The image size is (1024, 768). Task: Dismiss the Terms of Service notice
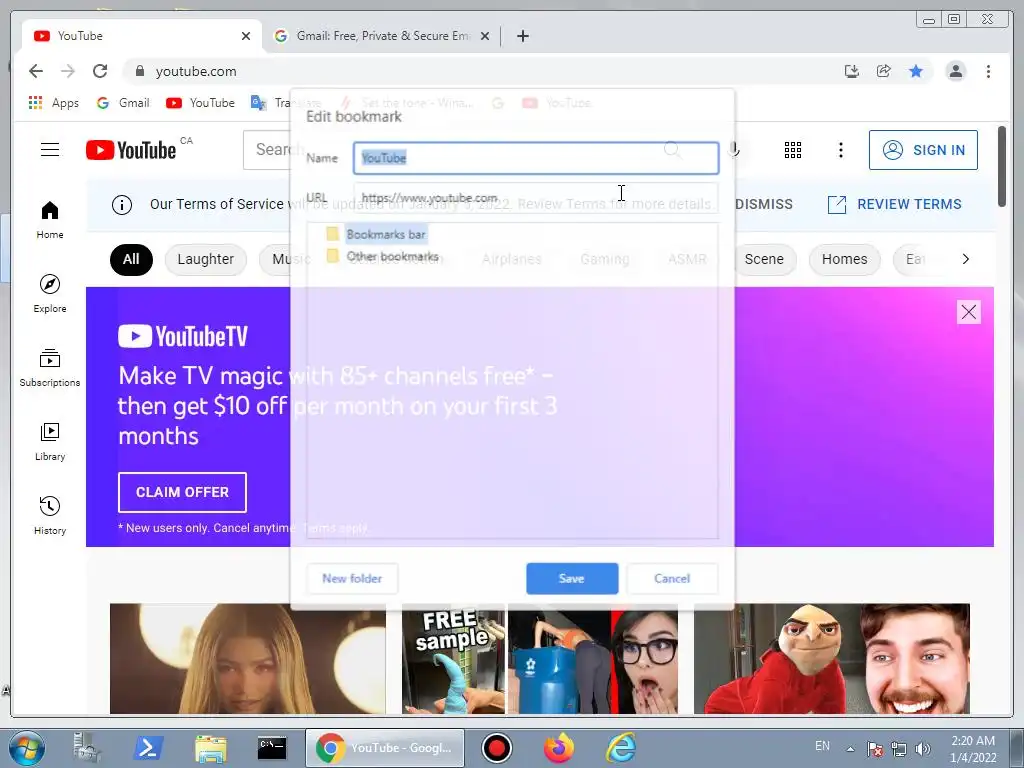coord(763,204)
